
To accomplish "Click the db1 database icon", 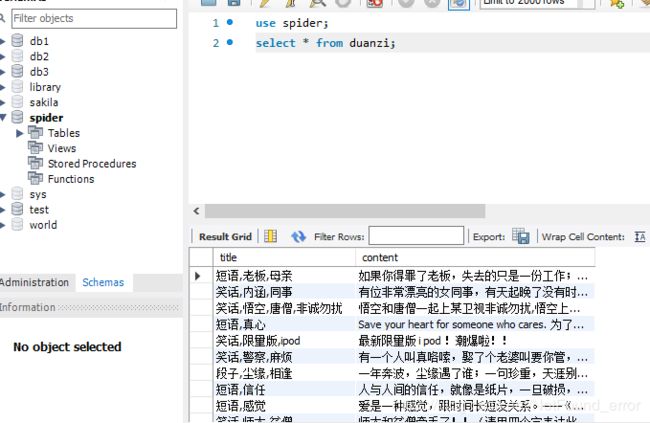I will 17,41.
